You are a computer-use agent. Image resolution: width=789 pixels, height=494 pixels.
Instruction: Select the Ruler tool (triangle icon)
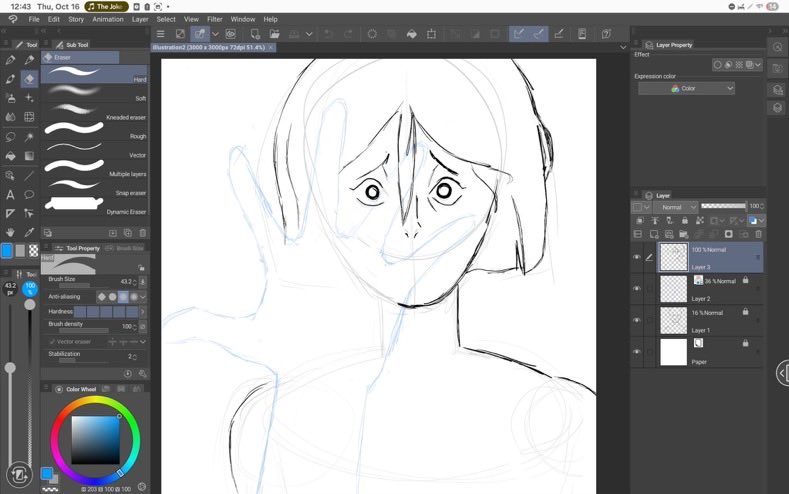(x=10, y=214)
